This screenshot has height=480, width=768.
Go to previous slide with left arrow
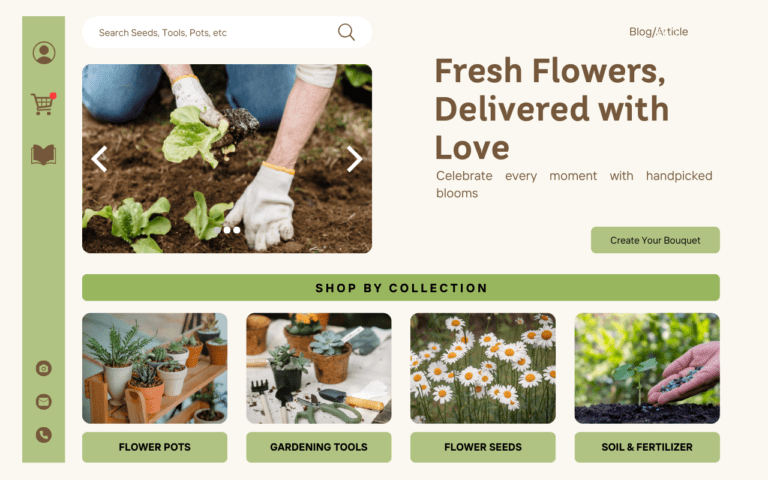tap(99, 159)
